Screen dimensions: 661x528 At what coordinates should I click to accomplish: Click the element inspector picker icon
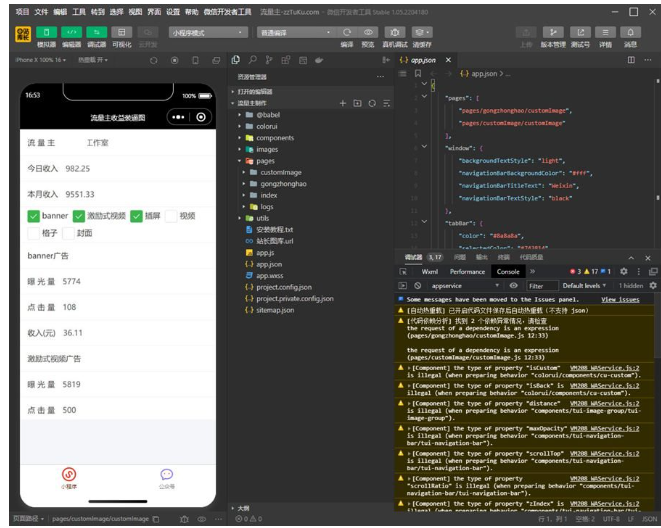(403, 272)
